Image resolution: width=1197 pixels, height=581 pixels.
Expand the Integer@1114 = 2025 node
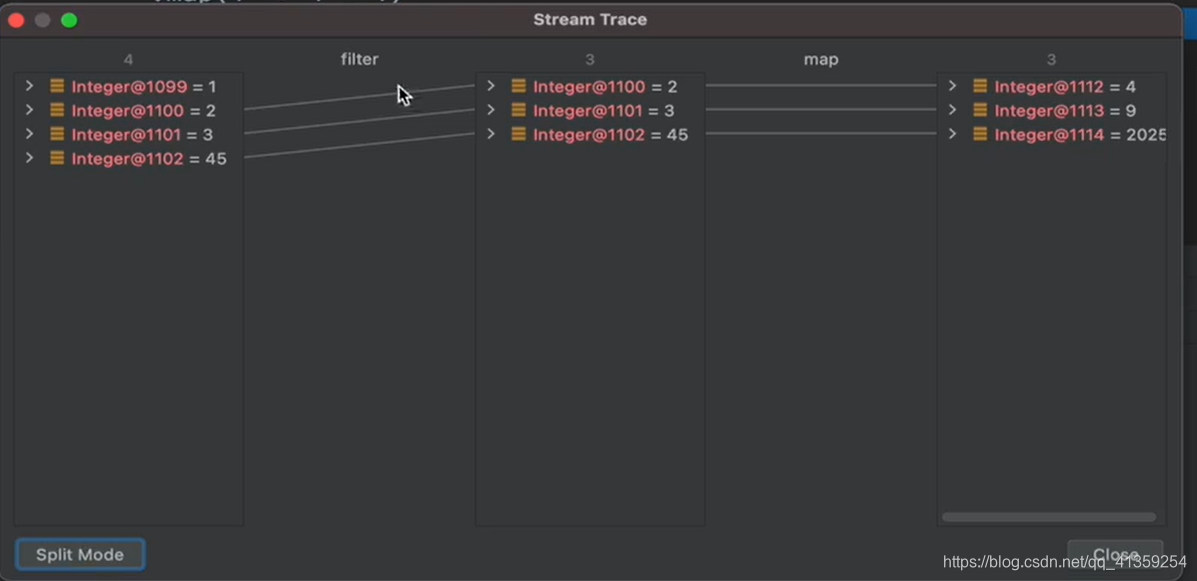pos(952,134)
